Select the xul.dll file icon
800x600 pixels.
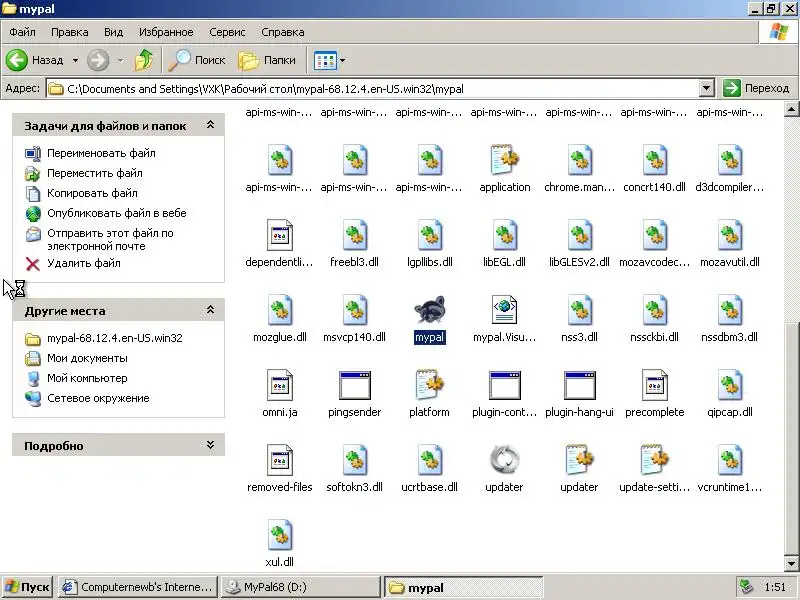click(280, 535)
